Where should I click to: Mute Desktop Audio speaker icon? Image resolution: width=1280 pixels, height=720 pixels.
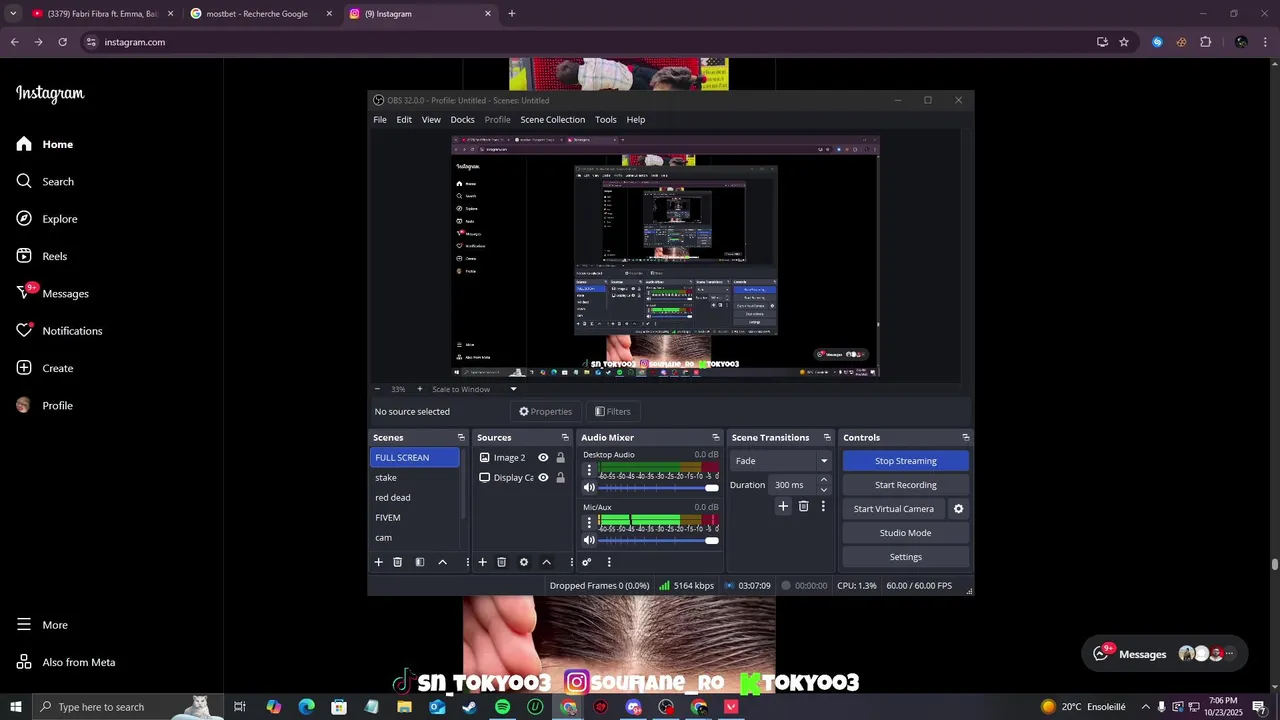(589, 488)
